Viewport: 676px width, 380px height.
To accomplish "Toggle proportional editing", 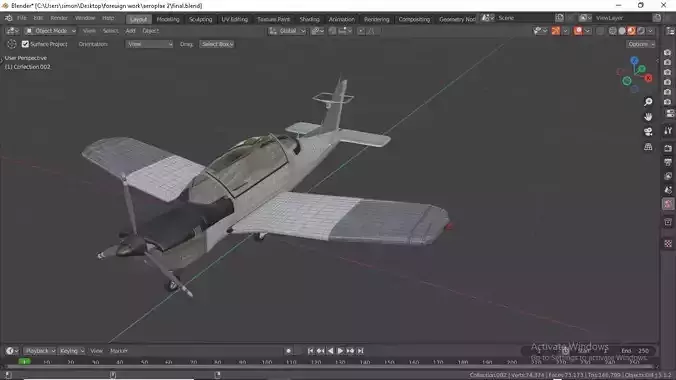I will coord(361,31).
